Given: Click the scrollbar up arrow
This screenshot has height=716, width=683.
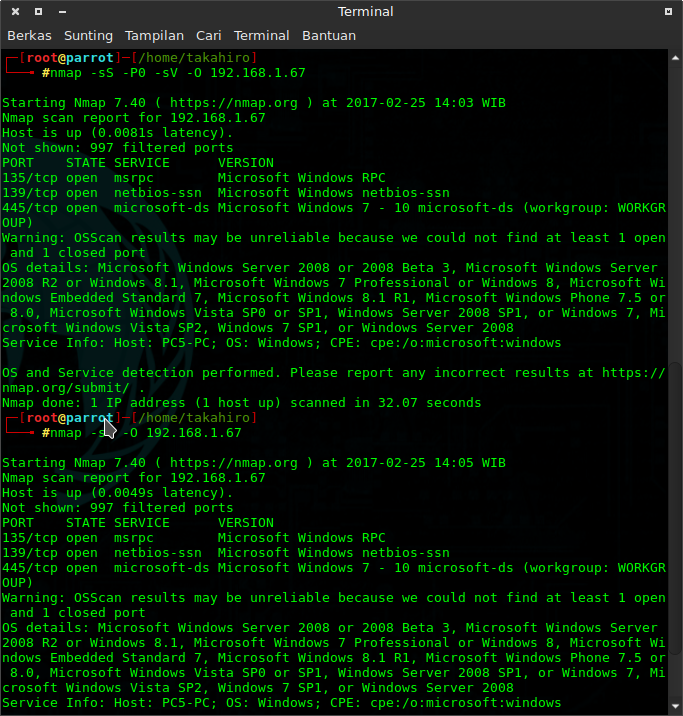Looking at the screenshot, I should [675, 58].
